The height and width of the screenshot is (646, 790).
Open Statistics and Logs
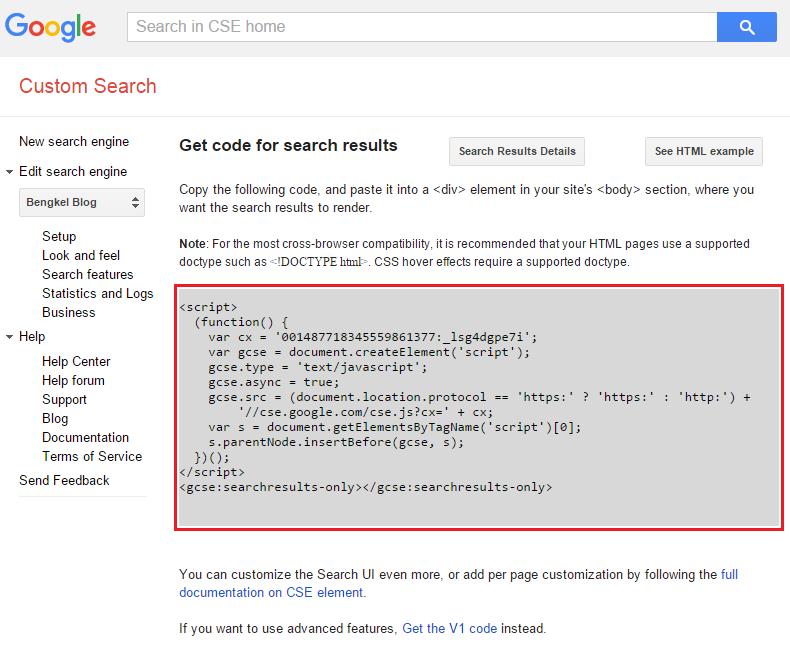click(98, 294)
